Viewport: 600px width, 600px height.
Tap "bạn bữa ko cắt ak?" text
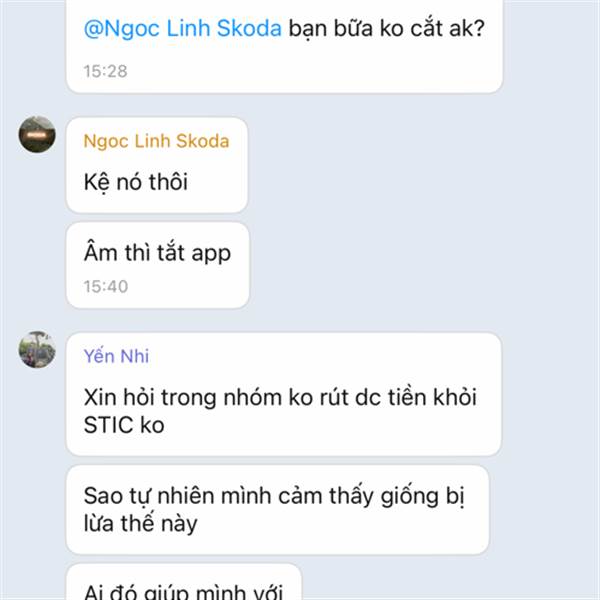point(386,28)
